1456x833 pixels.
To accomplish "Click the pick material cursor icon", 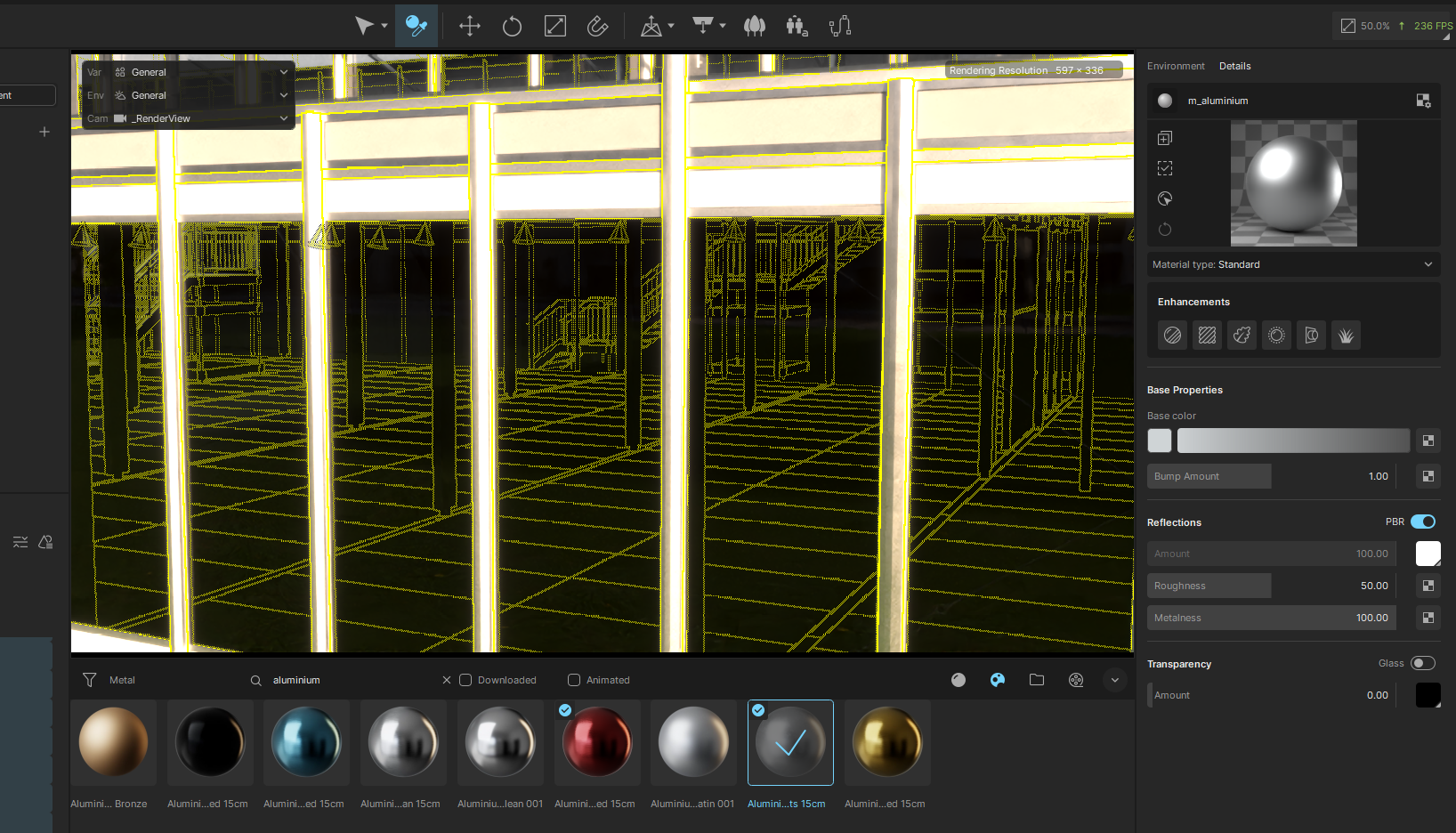I will [x=1165, y=198].
